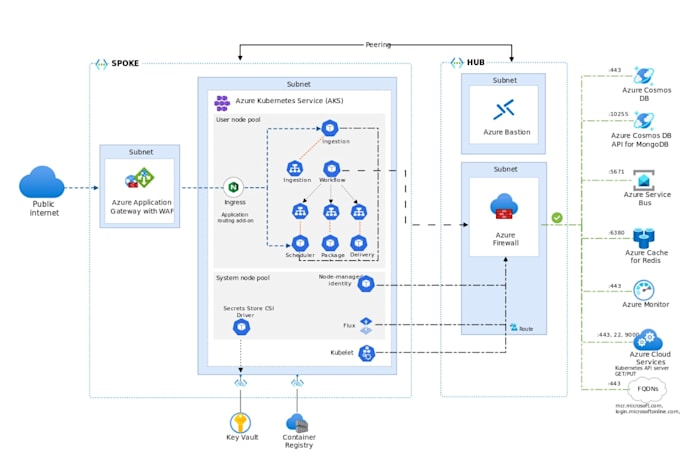
Task: Click the private endpoint icon above Key Vault
Action: point(240,382)
